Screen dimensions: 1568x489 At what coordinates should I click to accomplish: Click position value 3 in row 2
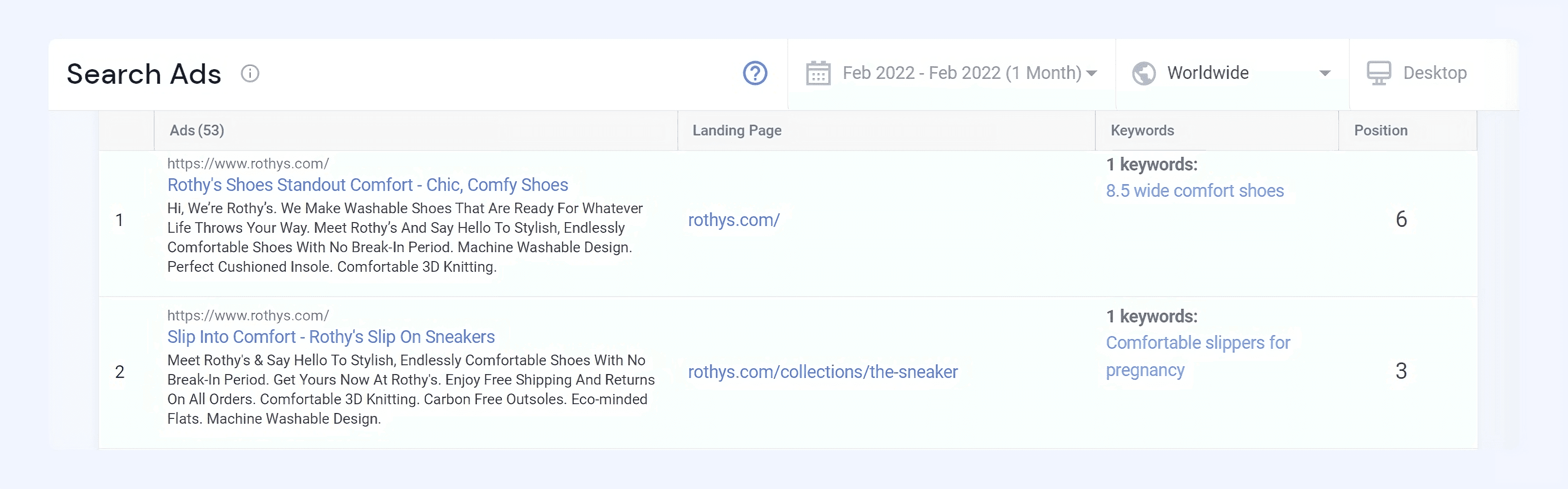1401,372
